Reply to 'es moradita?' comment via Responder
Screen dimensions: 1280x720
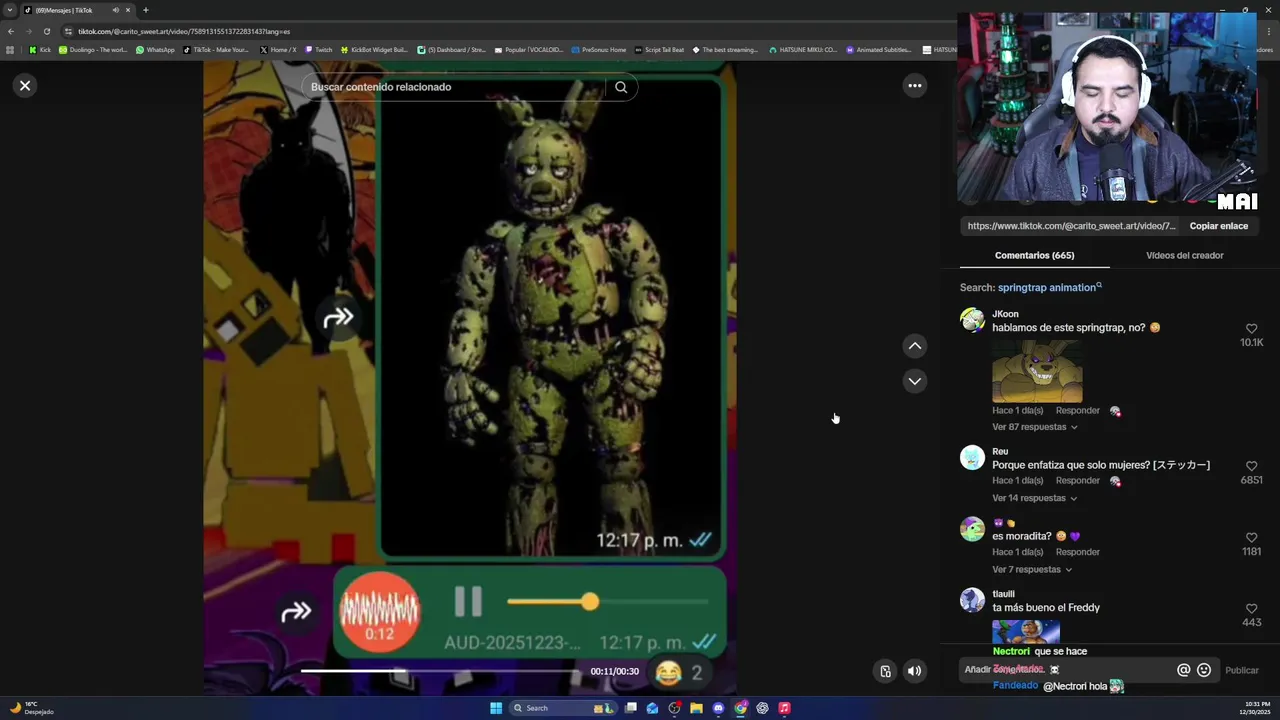pyautogui.click(x=1077, y=552)
